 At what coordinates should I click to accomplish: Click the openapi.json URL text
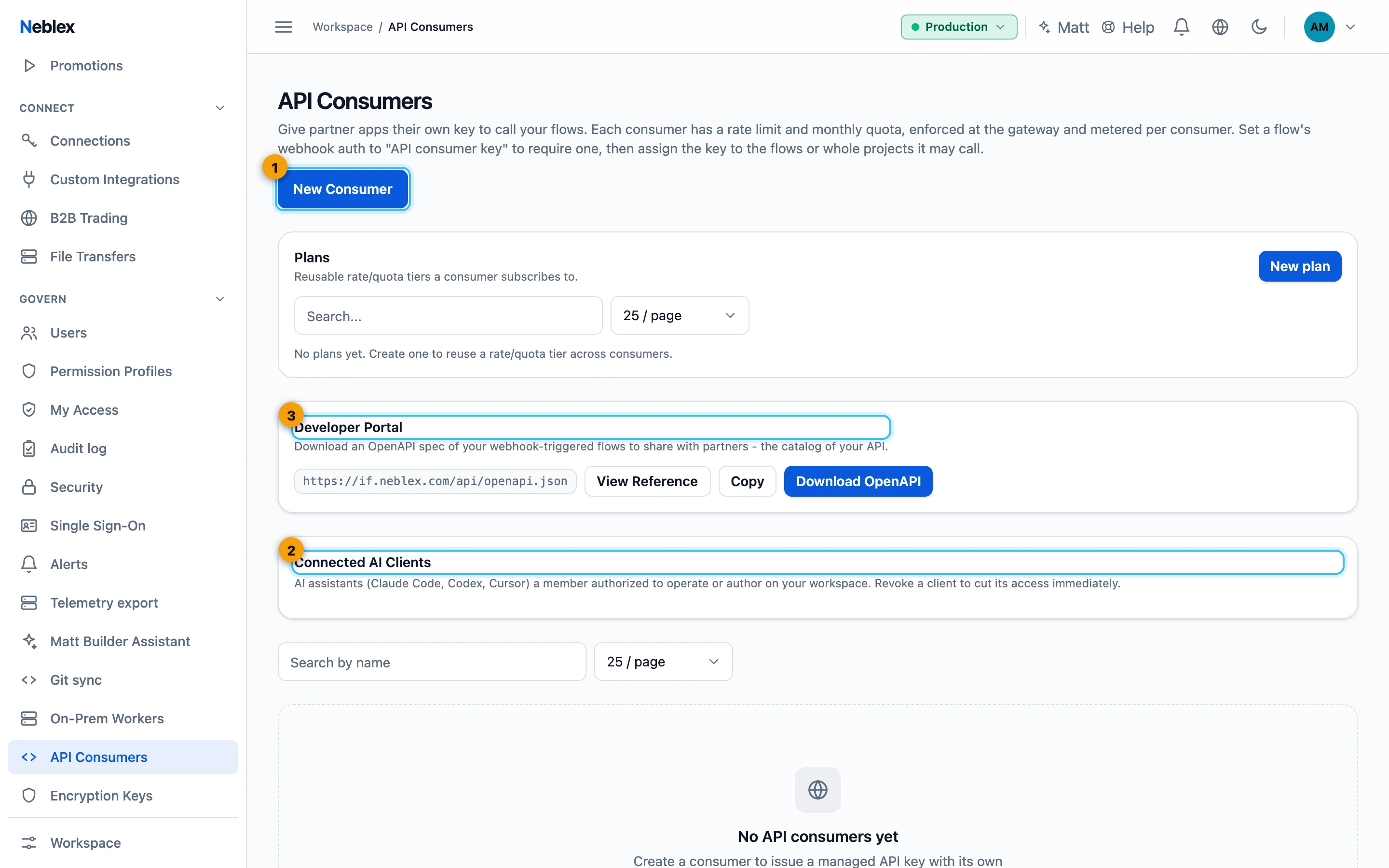435,481
